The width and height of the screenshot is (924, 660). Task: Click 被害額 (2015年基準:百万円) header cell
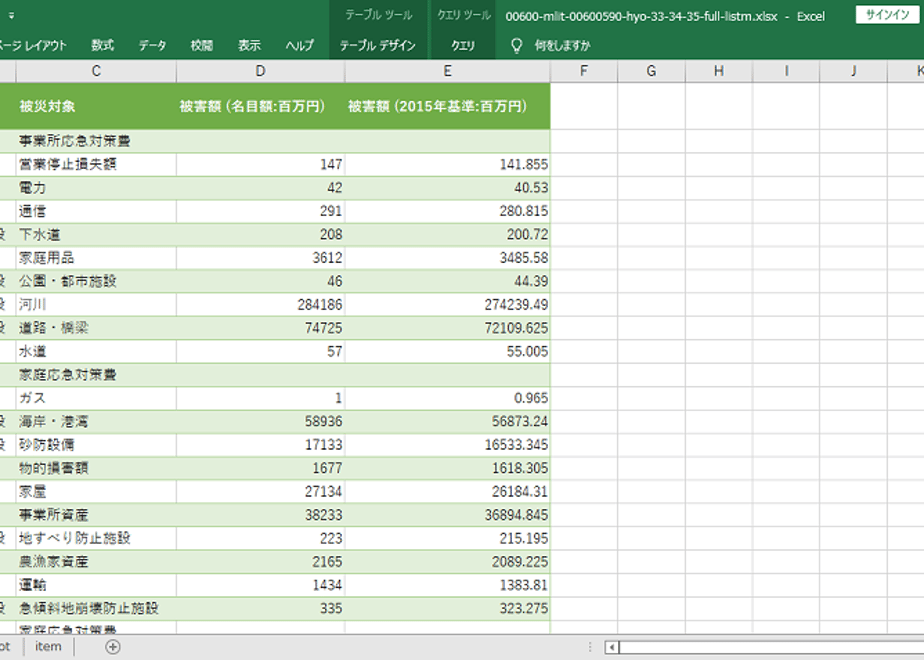[448, 106]
